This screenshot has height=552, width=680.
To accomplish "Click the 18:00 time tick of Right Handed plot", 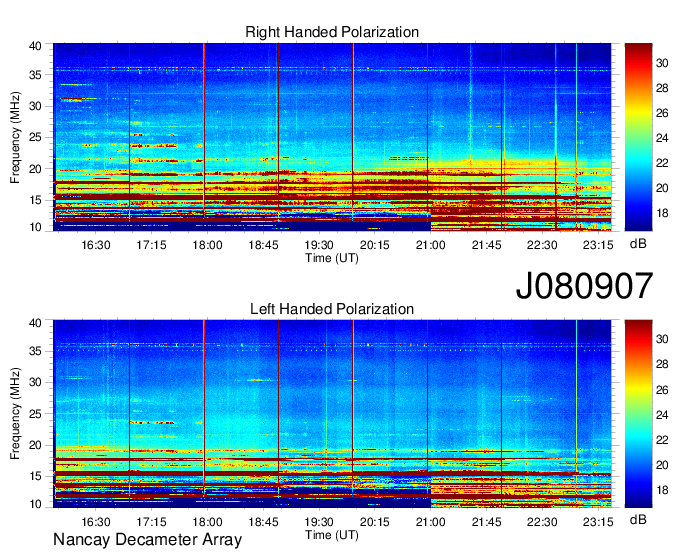I will (207, 245).
